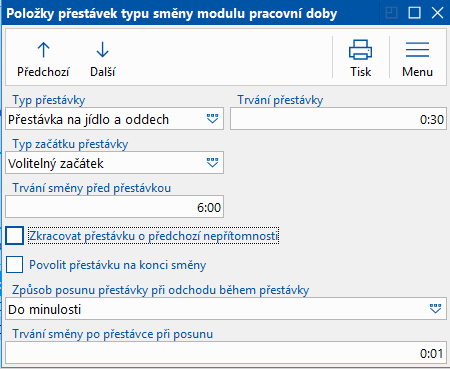Enable Povolit přestávku na konci směny

(x=14, y=265)
